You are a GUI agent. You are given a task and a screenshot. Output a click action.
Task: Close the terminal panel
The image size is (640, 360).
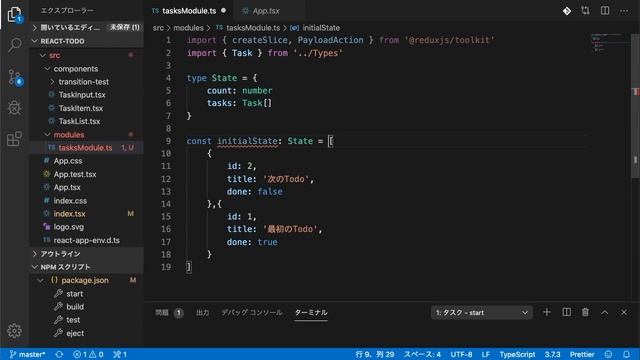(624, 313)
